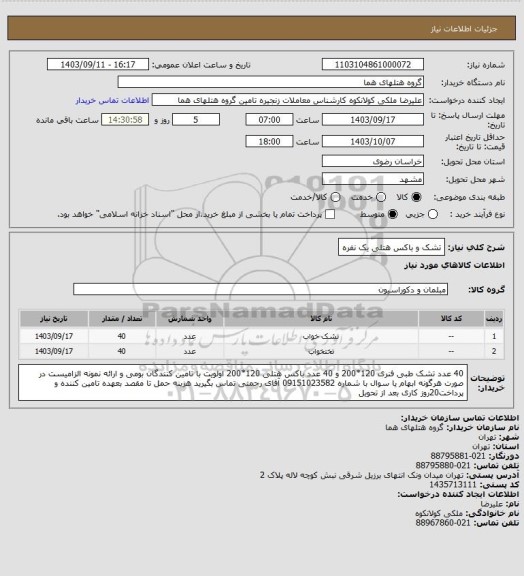This screenshot has width=524, height=576.
Task: Click the deadline time field 07:00
Action: click(x=269, y=120)
